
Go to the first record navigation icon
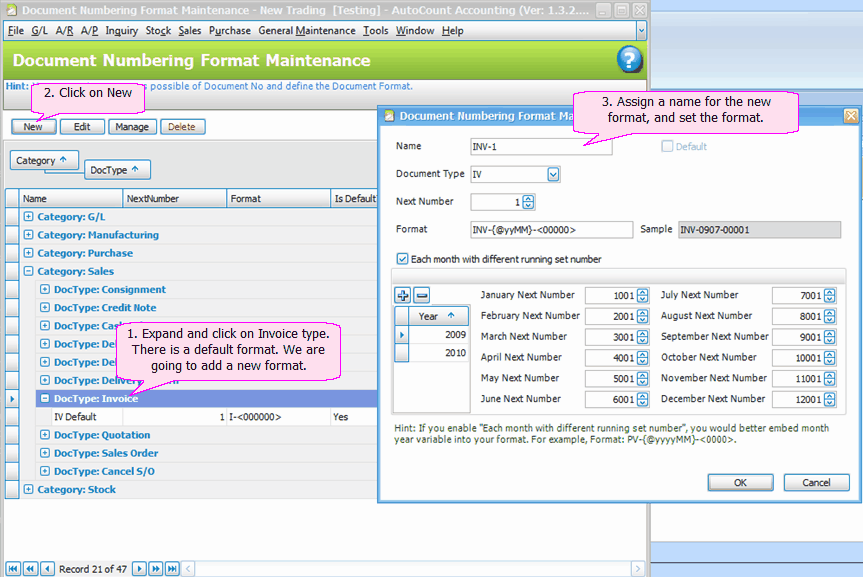[13, 568]
